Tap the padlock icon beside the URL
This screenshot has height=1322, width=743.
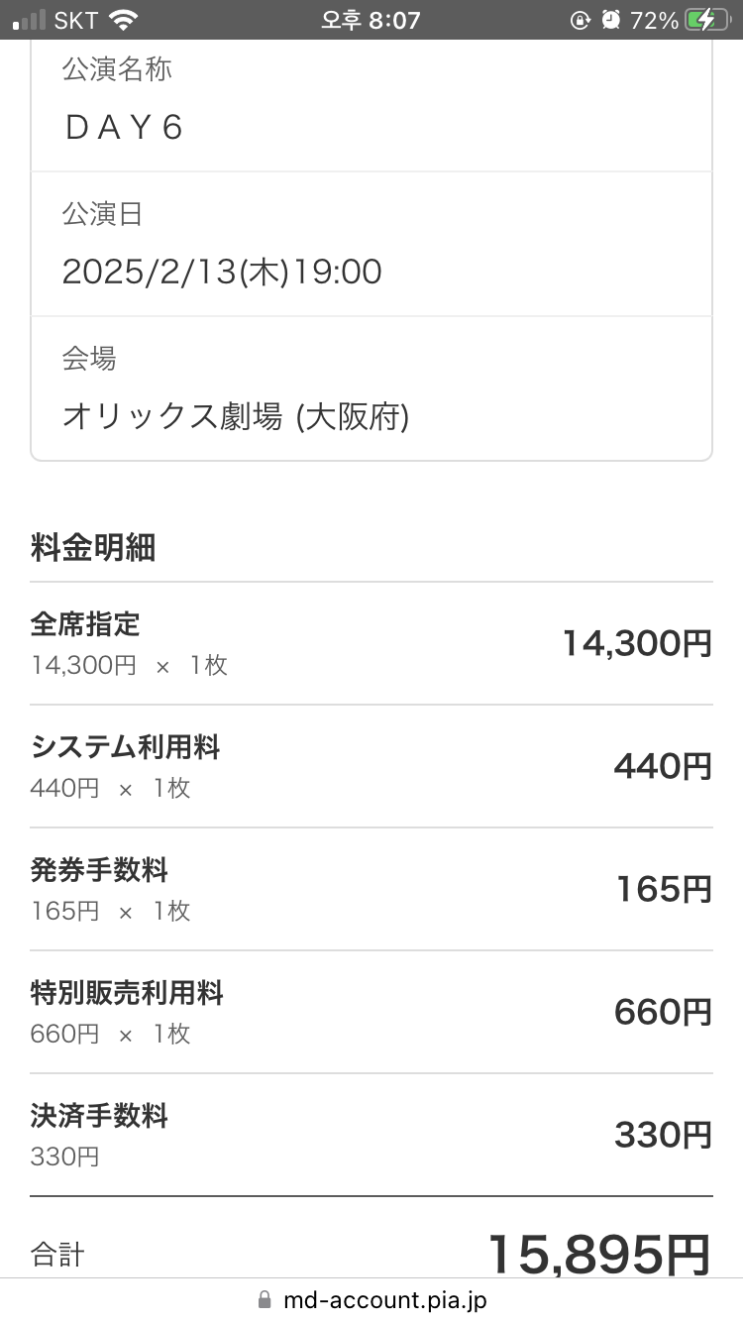264,1300
